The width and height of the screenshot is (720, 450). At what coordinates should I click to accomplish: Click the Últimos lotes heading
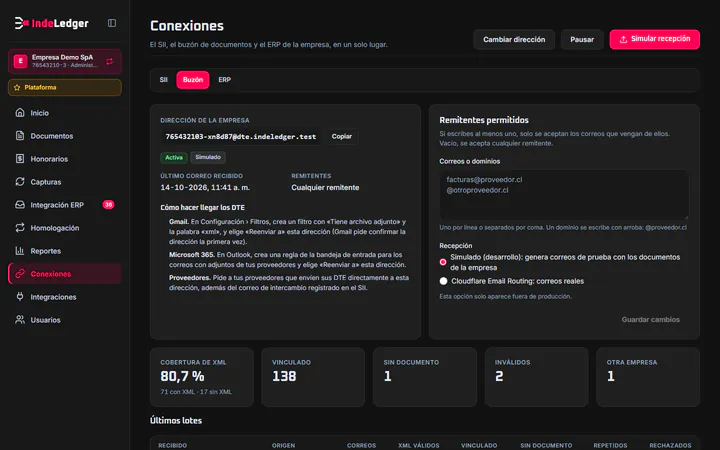click(176, 421)
